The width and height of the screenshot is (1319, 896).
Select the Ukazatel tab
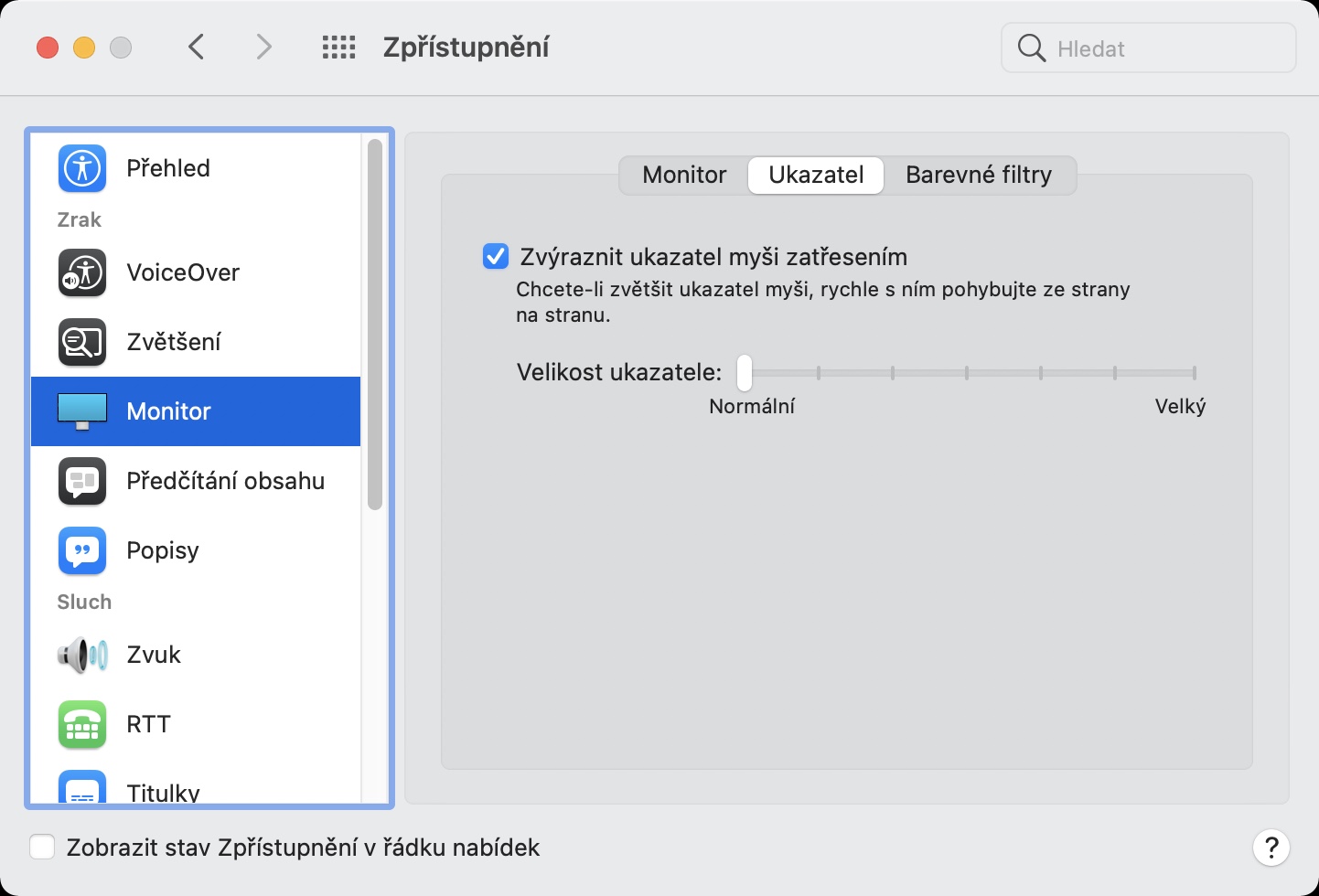coord(816,175)
